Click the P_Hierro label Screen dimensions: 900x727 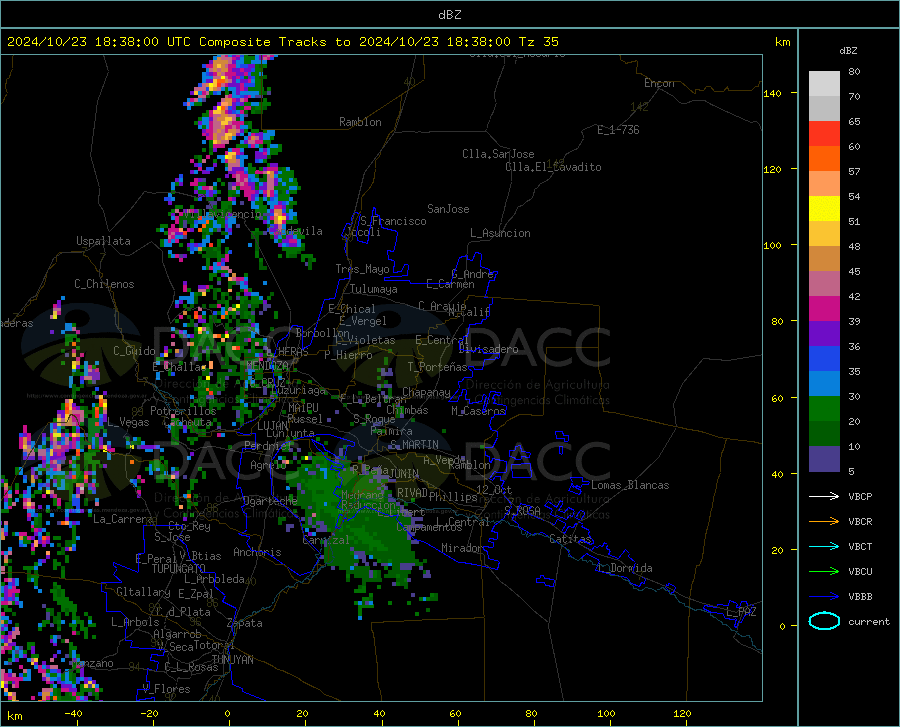pos(348,355)
